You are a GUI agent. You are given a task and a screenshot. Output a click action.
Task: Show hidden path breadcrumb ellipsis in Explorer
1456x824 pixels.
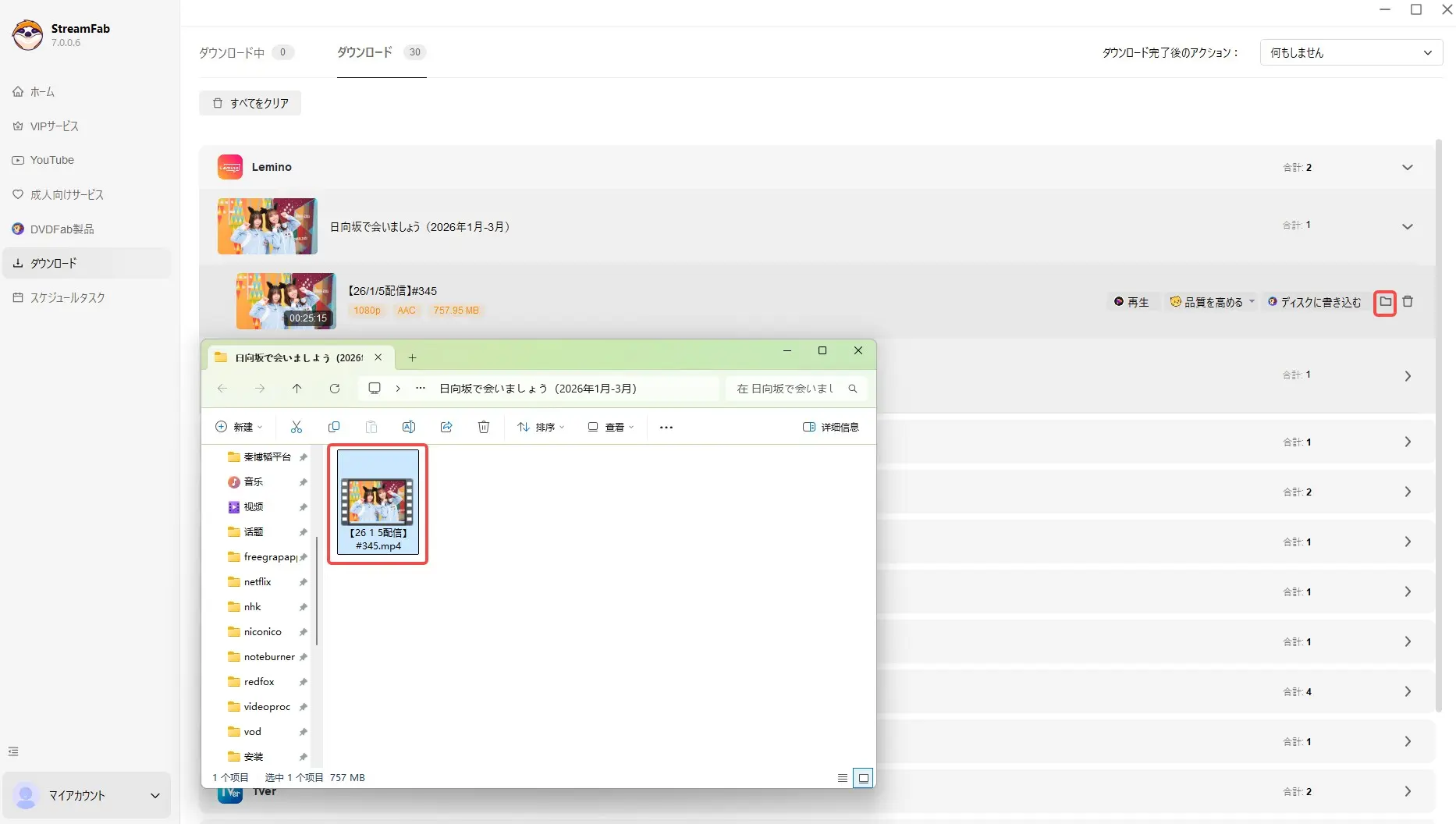point(421,389)
